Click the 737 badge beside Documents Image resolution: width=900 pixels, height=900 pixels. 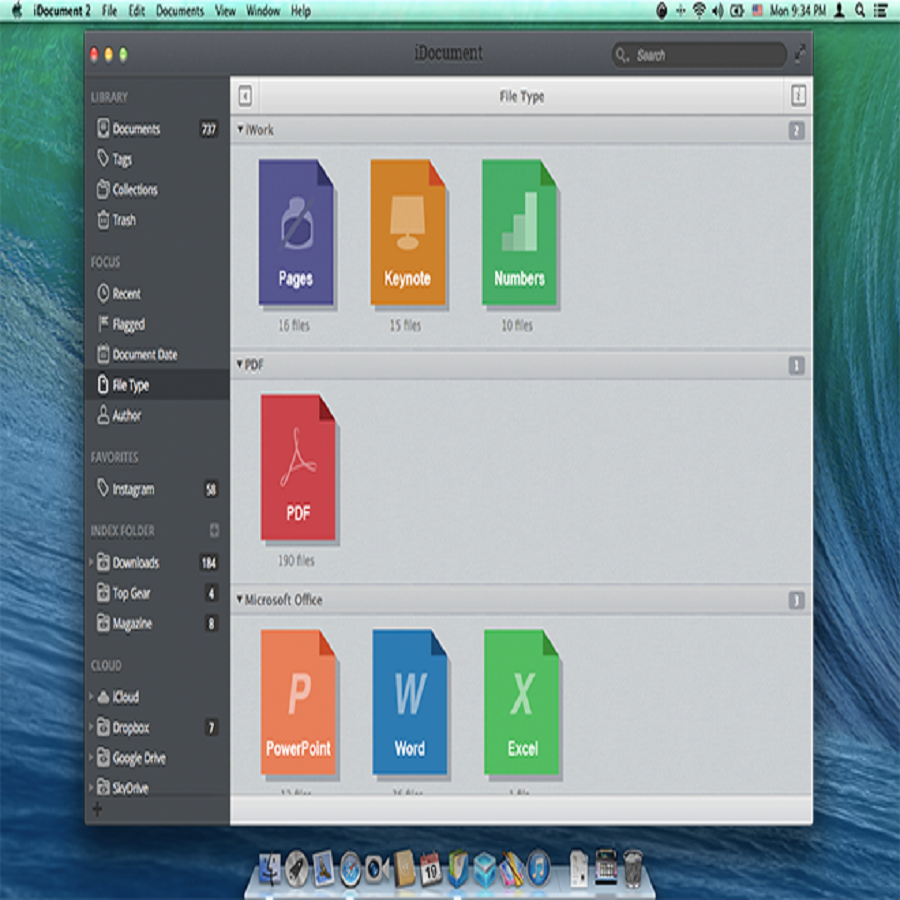pyautogui.click(x=208, y=129)
